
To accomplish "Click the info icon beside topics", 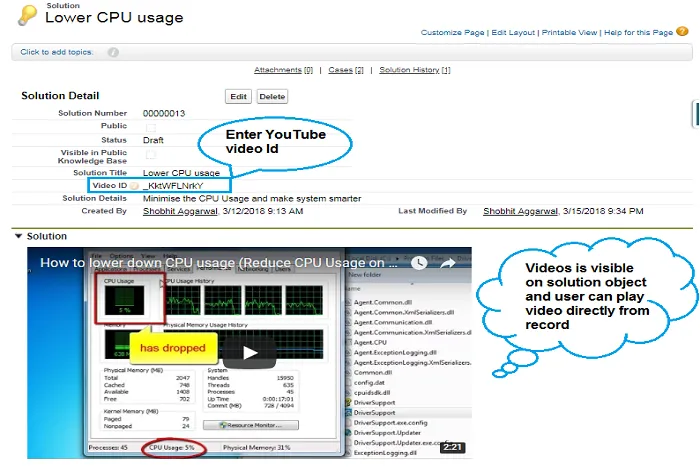I will [x=113, y=52].
